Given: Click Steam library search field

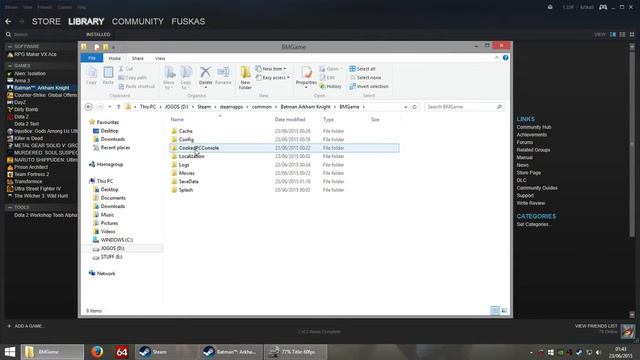Looking at the screenshot, I should (45, 35).
